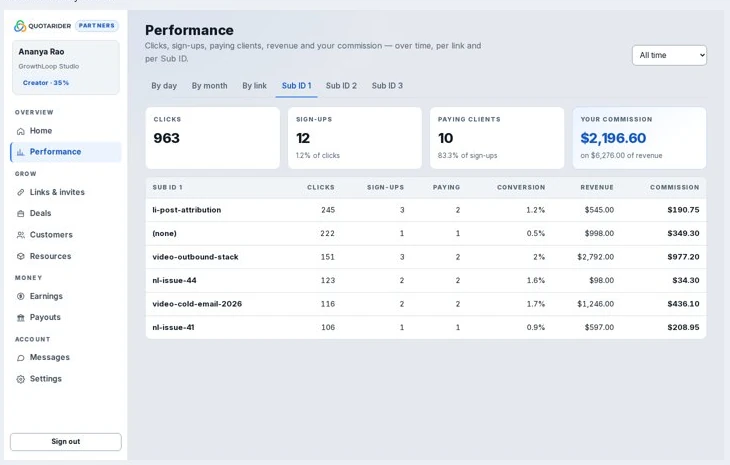This screenshot has width=730, height=465.
Task: Open account Settings
Action: click(66, 379)
